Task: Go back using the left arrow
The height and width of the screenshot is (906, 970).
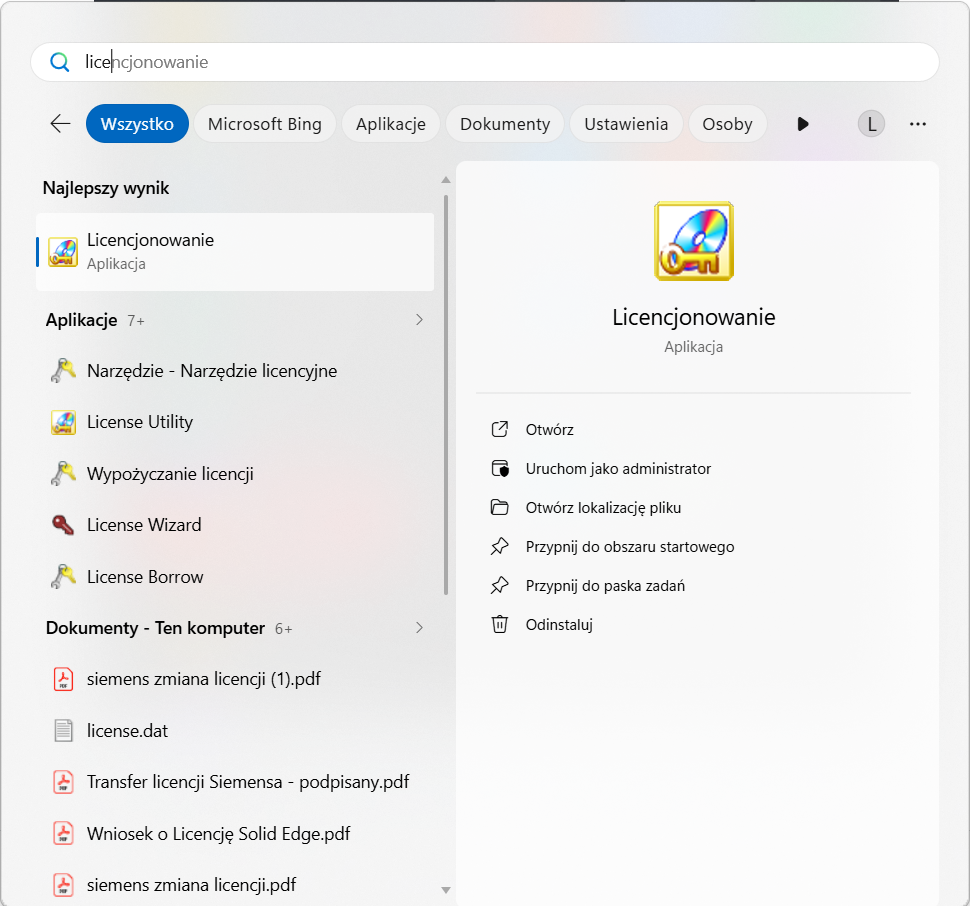Action: click(x=60, y=124)
